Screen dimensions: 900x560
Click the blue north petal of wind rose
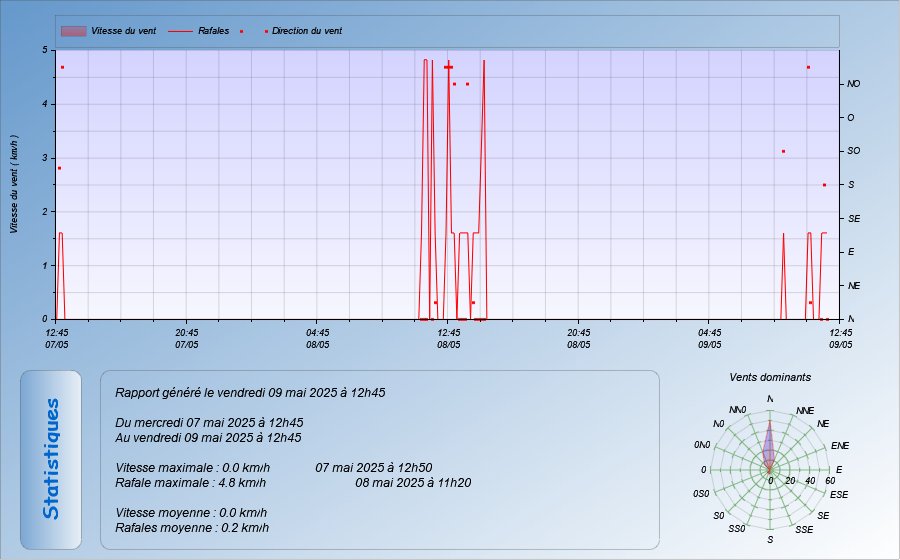pos(769,445)
